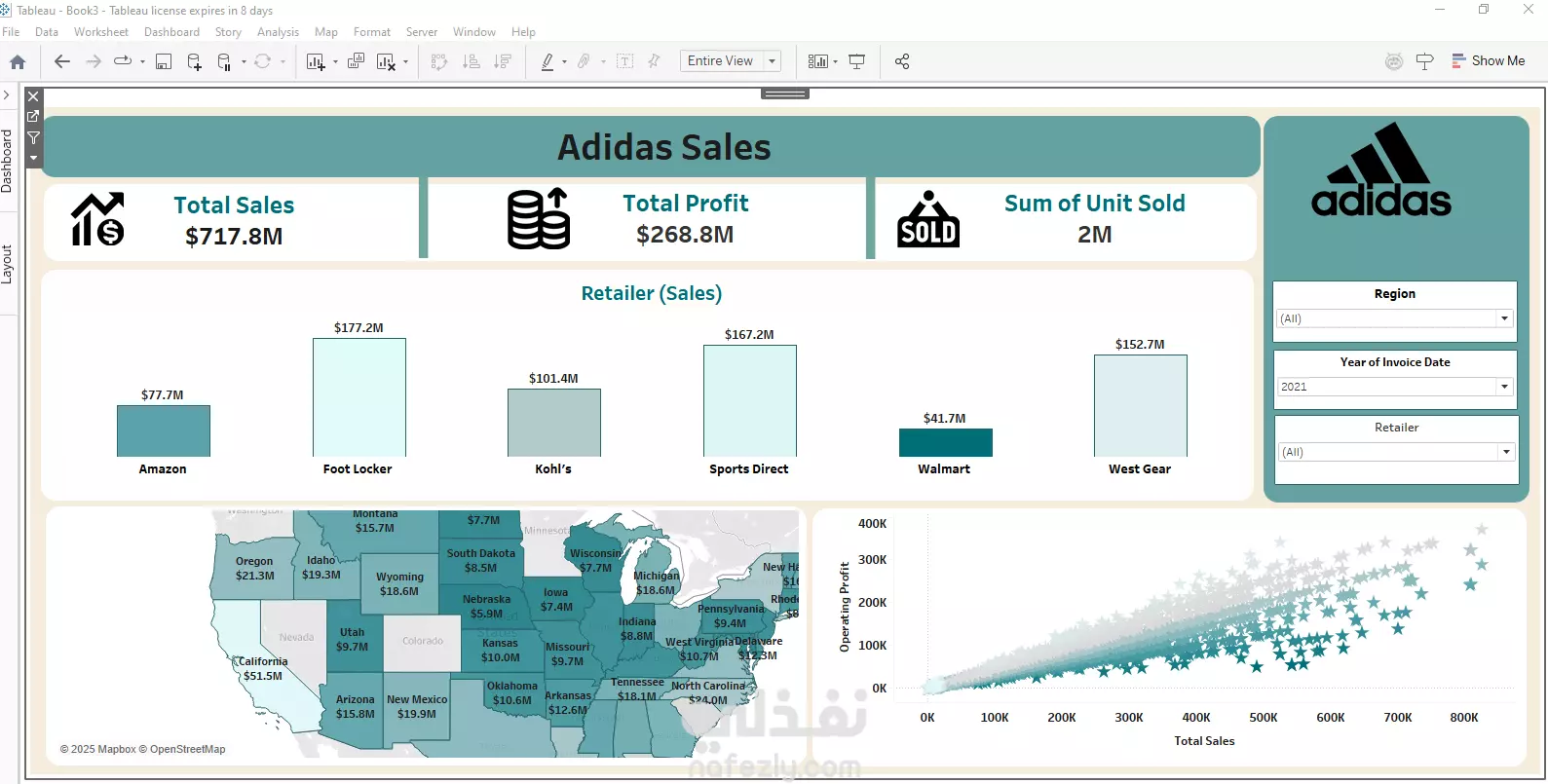Viewport: 1548px width, 784px height.
Task: Open the Data menu
Action: (47, 32)
